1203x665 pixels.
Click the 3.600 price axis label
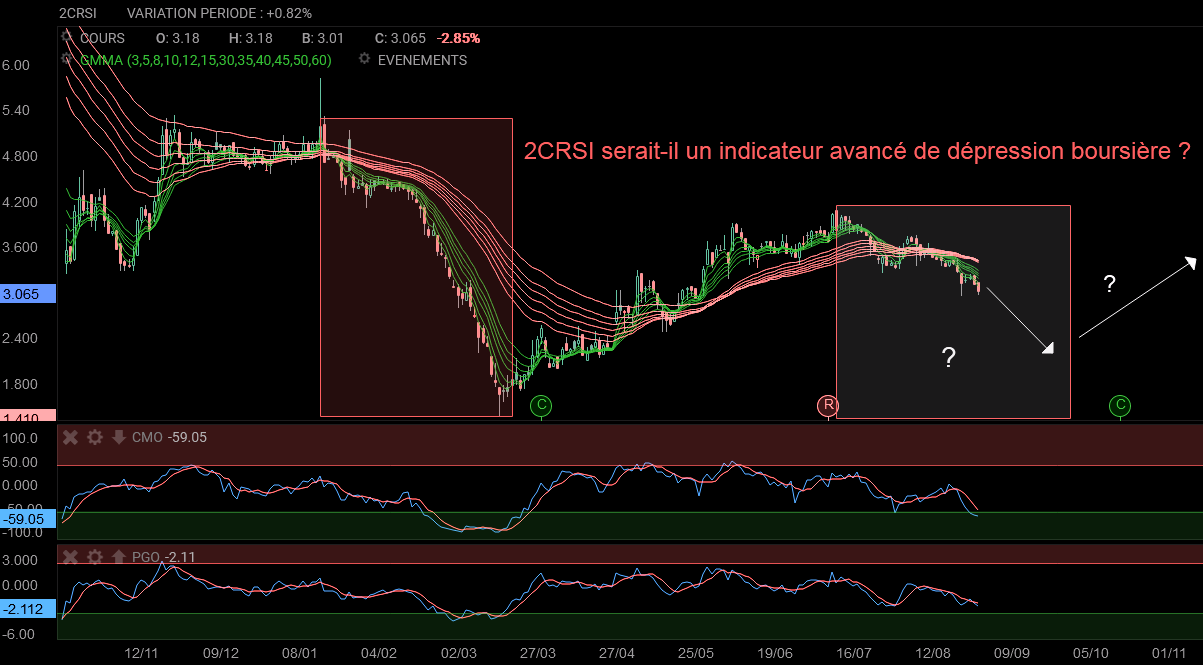coord(21,248)
